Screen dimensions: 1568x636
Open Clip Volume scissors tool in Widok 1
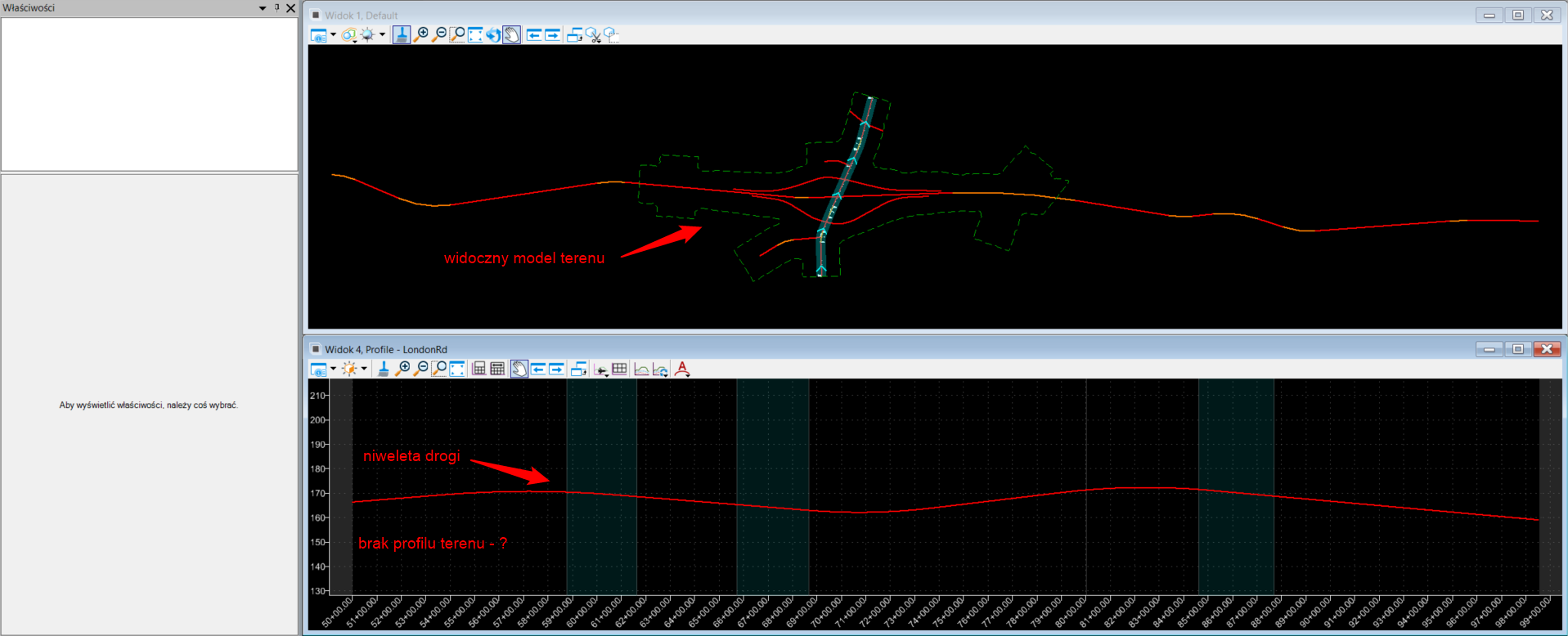(x=594, y=35)
